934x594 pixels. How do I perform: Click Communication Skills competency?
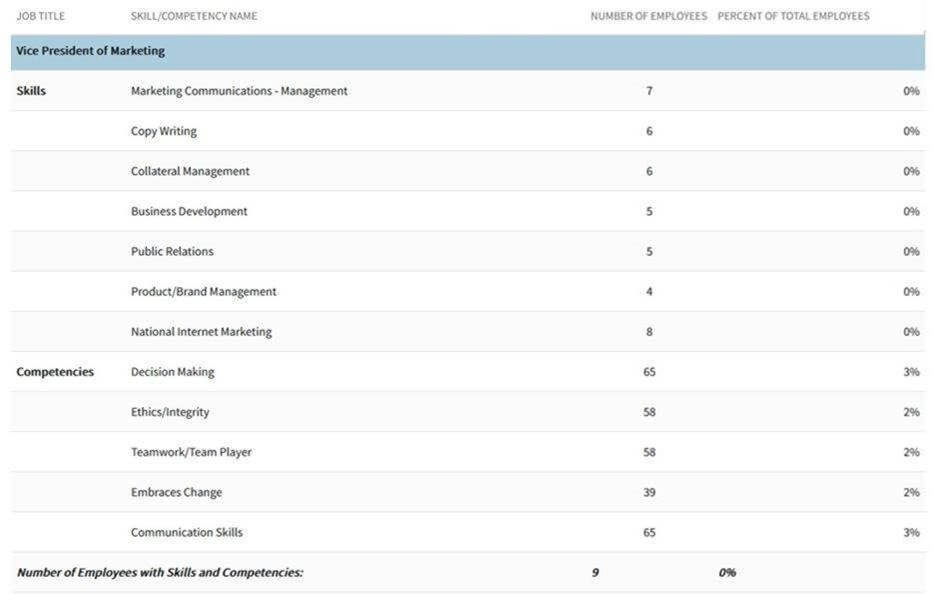click(x=187, y=532)
